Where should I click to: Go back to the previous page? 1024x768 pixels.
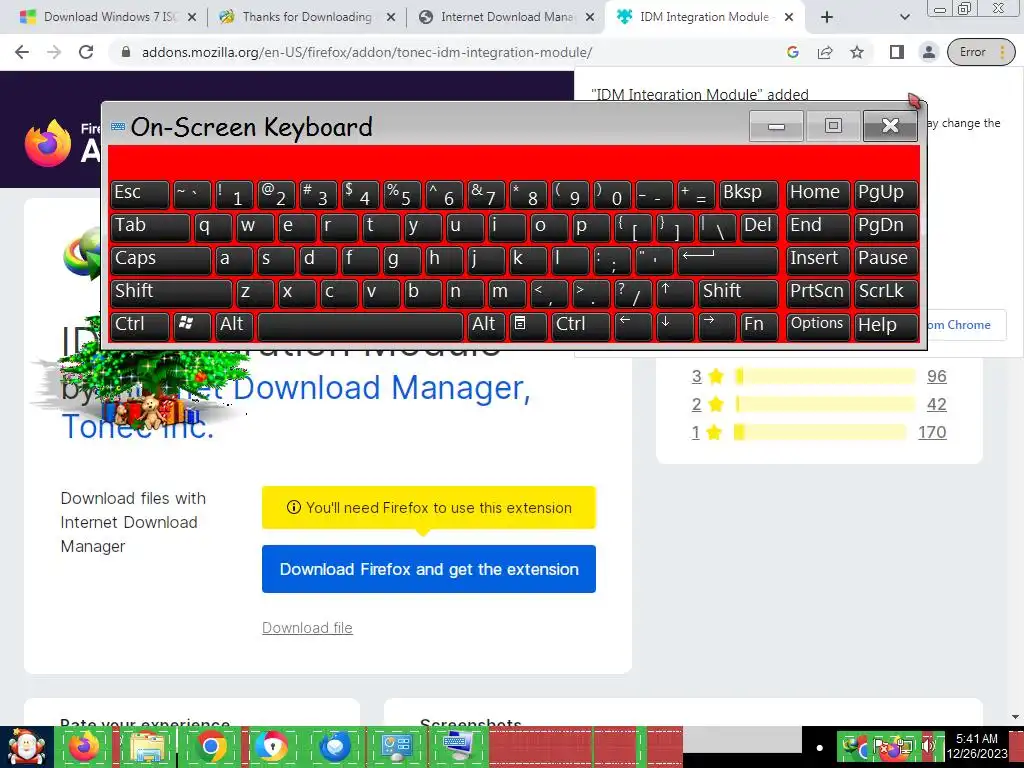click(x=22, y=52)
